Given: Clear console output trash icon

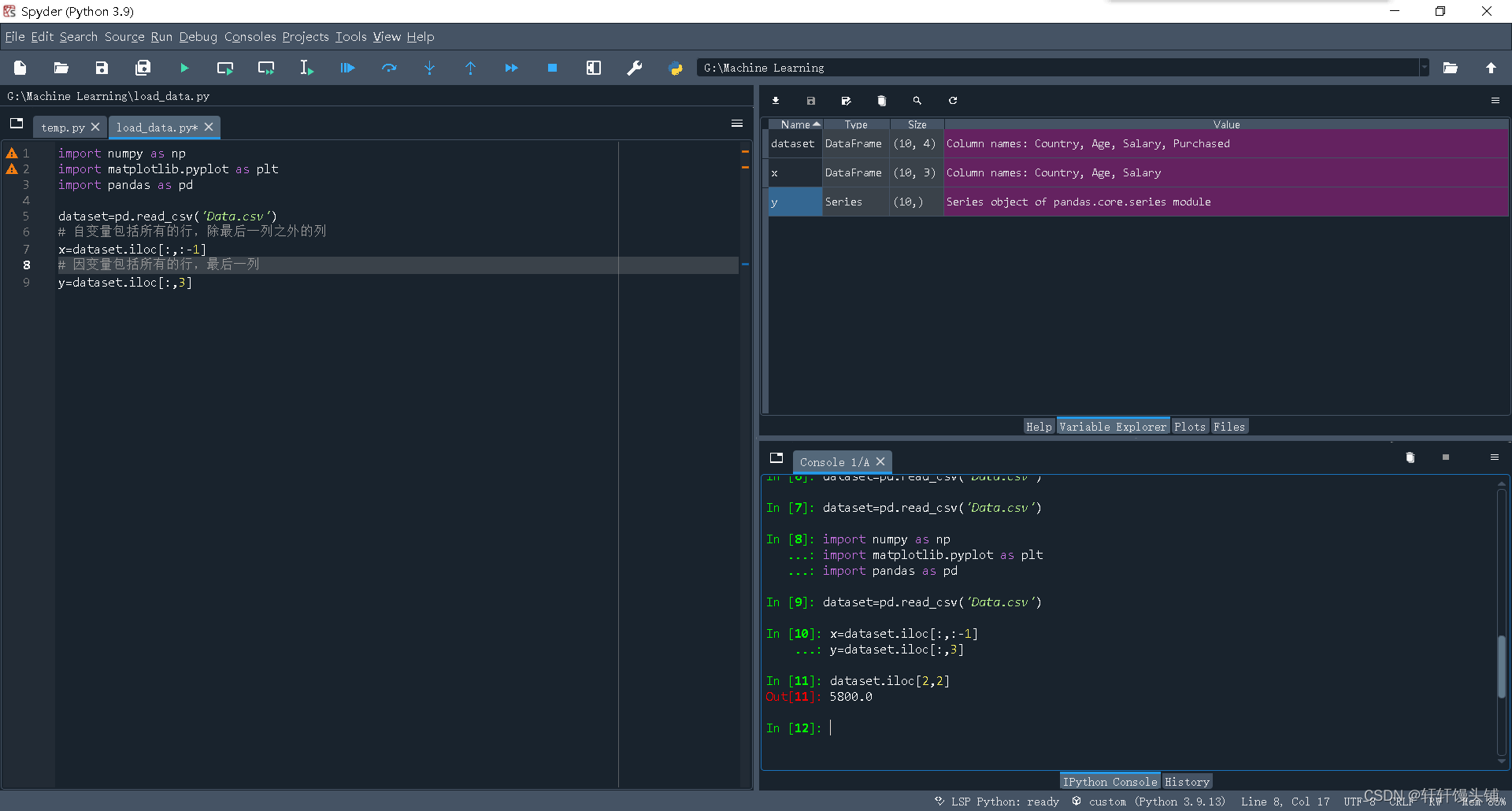Looking at the screenshot, I should coord(1410,457).
